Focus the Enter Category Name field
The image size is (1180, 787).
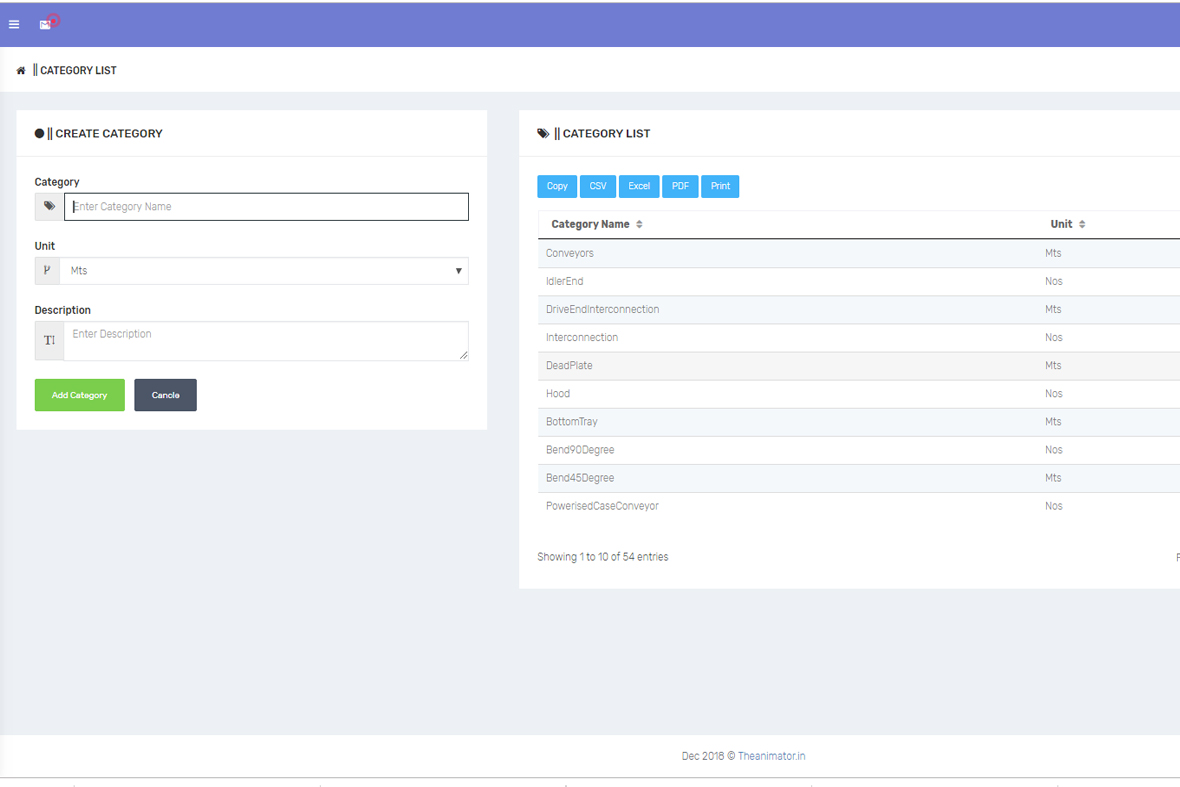pyautogui.click(x=266, y=207)
